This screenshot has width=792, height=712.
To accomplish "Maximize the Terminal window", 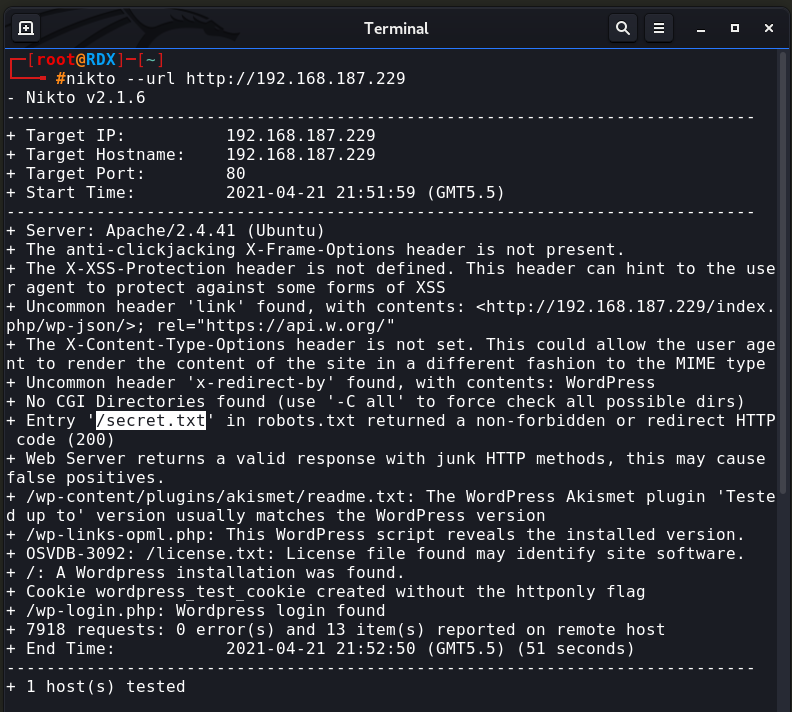I will coord(735,28).
